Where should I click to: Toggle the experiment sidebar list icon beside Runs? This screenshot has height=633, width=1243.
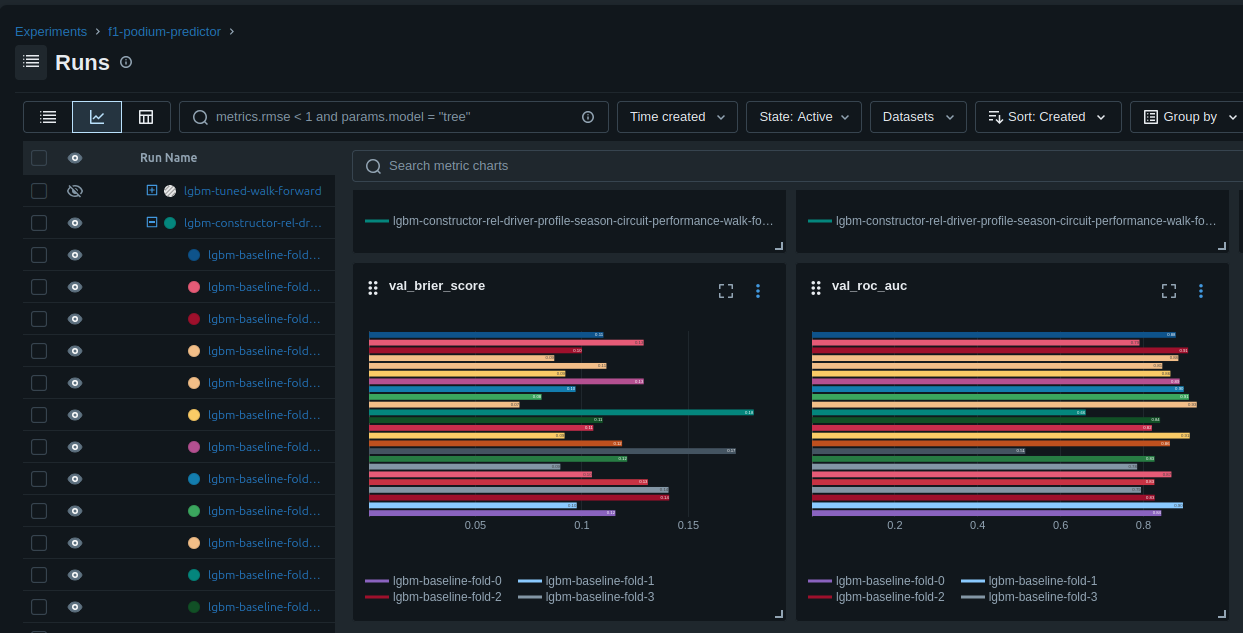(x=31, y=62)
